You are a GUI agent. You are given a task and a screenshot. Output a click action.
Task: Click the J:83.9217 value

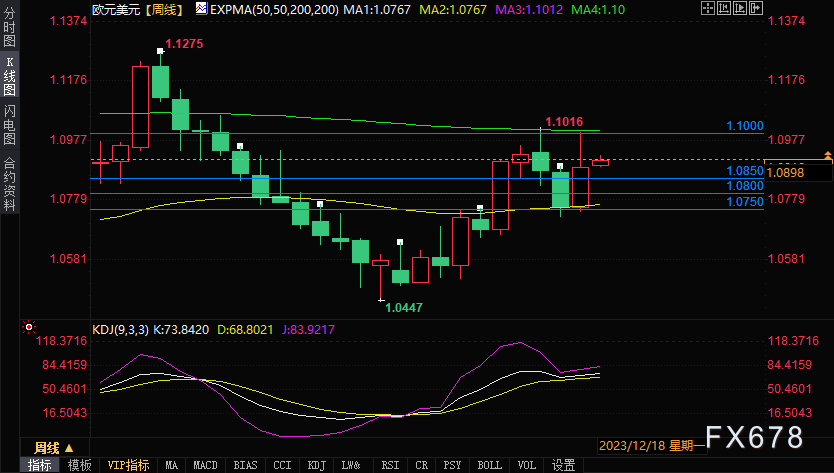coord(308,330)
